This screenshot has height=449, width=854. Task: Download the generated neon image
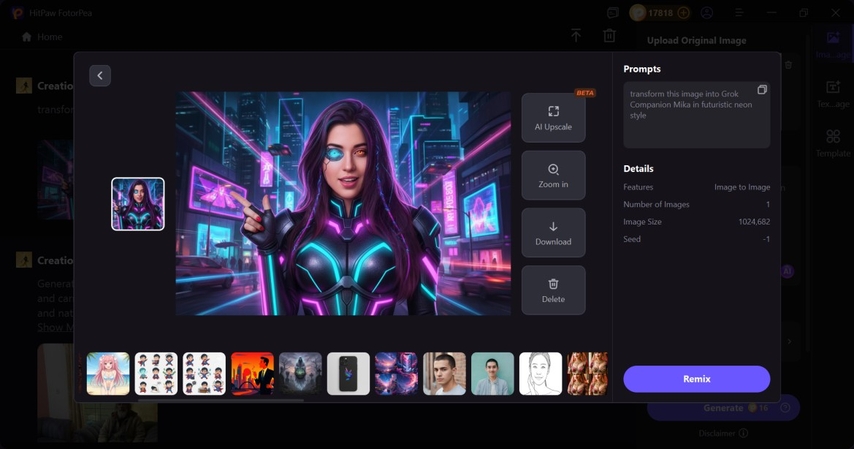[553, 232]
